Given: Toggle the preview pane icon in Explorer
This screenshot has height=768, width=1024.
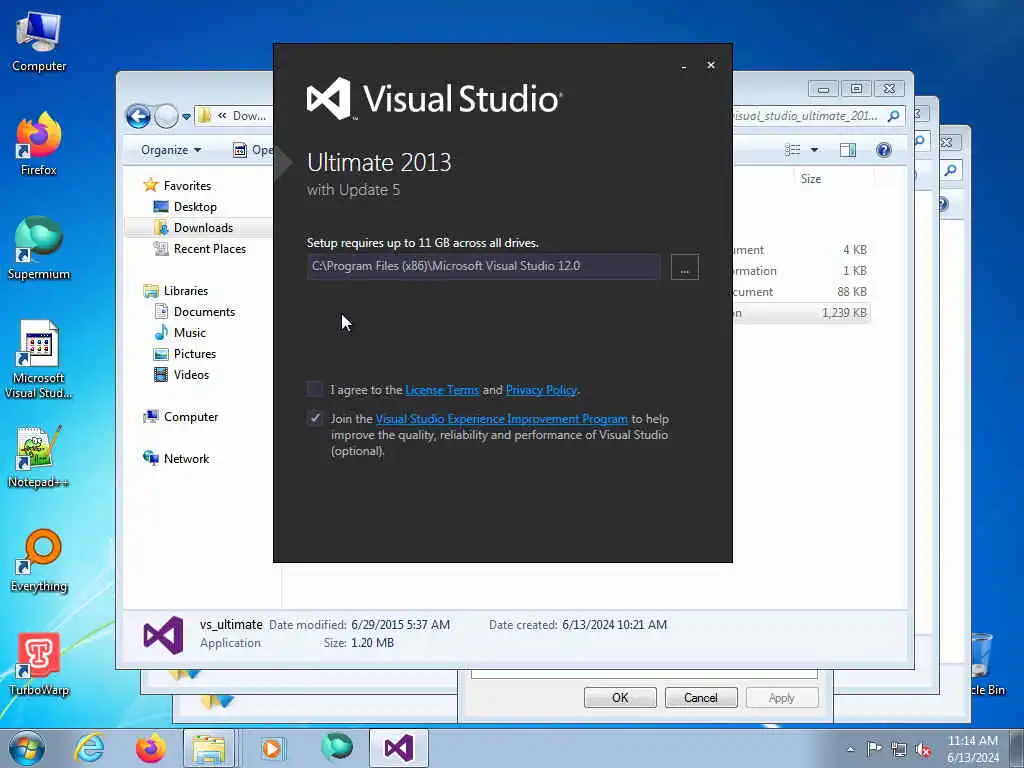Looking at the screenshot, I should tap(848, 150).
